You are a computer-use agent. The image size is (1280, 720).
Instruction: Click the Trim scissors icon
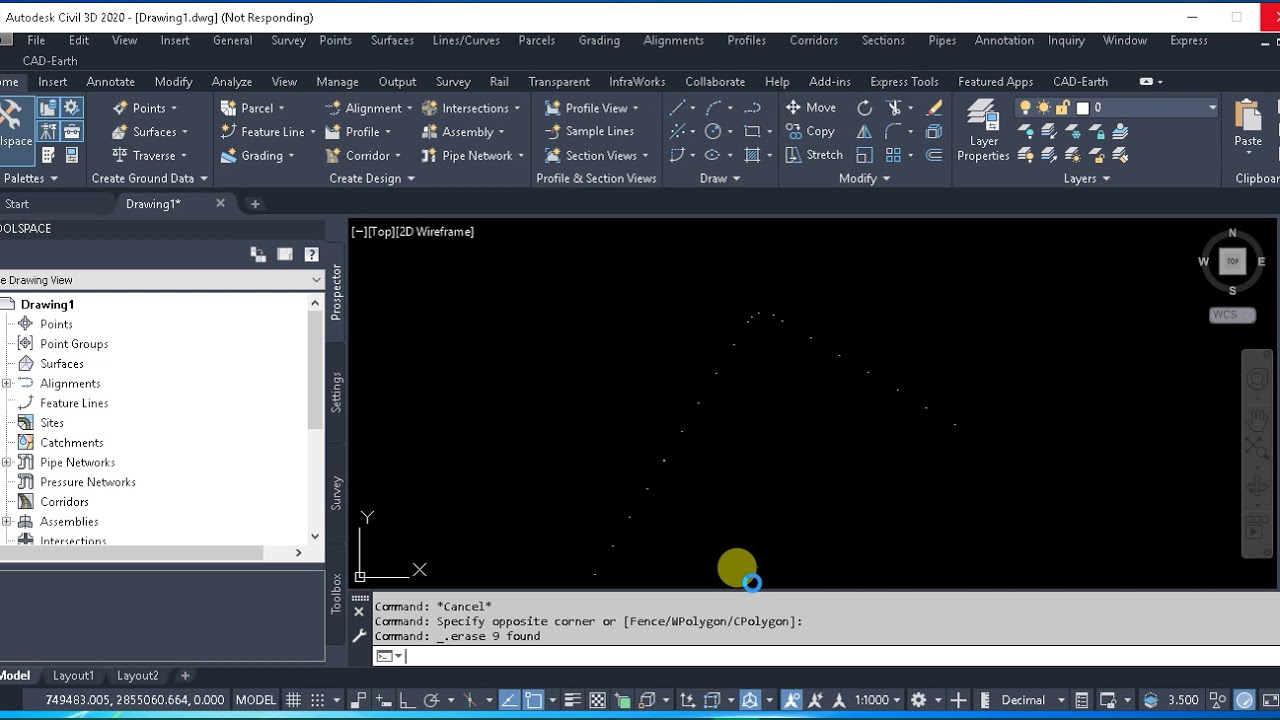pos(894,107)
